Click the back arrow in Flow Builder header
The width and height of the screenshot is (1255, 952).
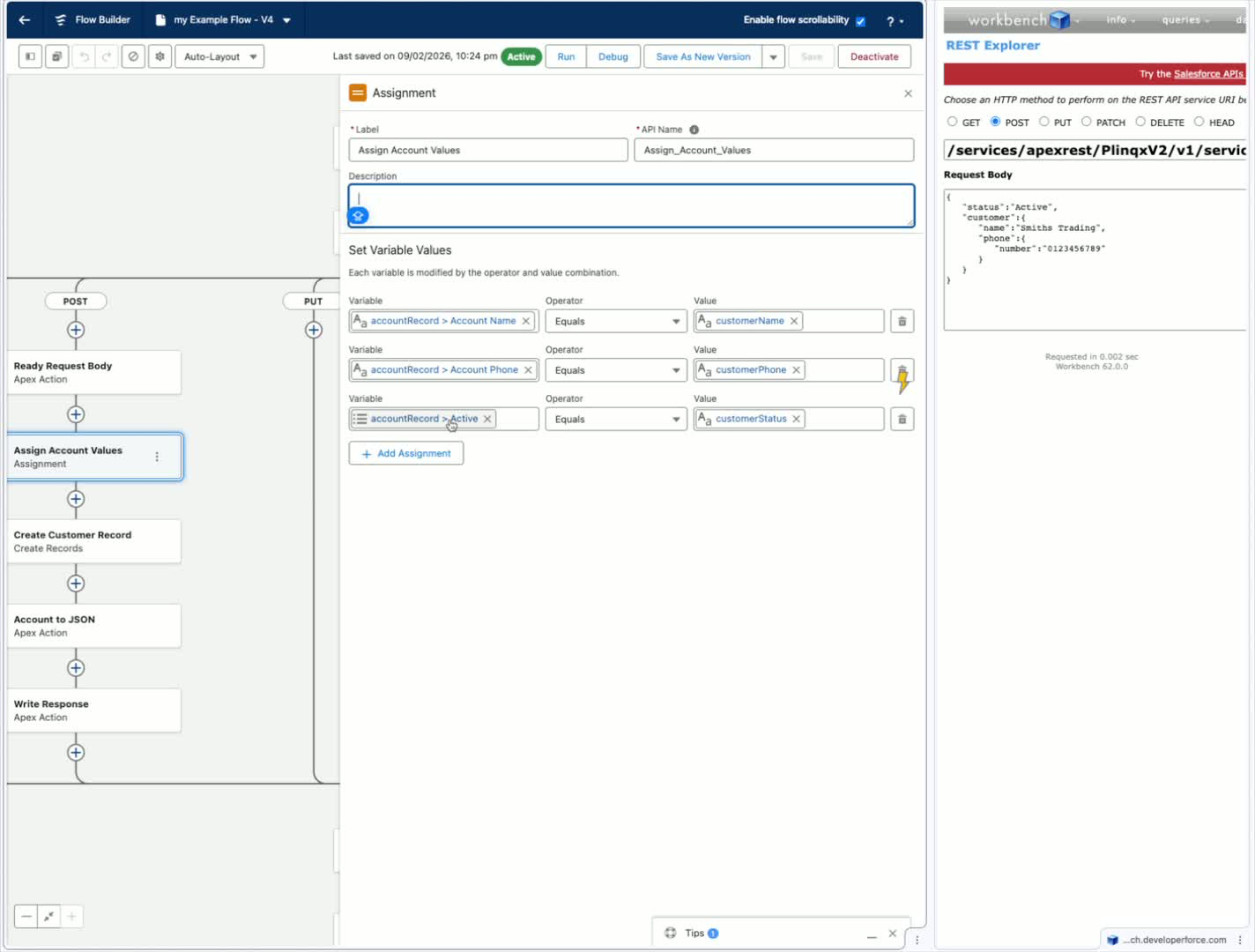[25, 19]
